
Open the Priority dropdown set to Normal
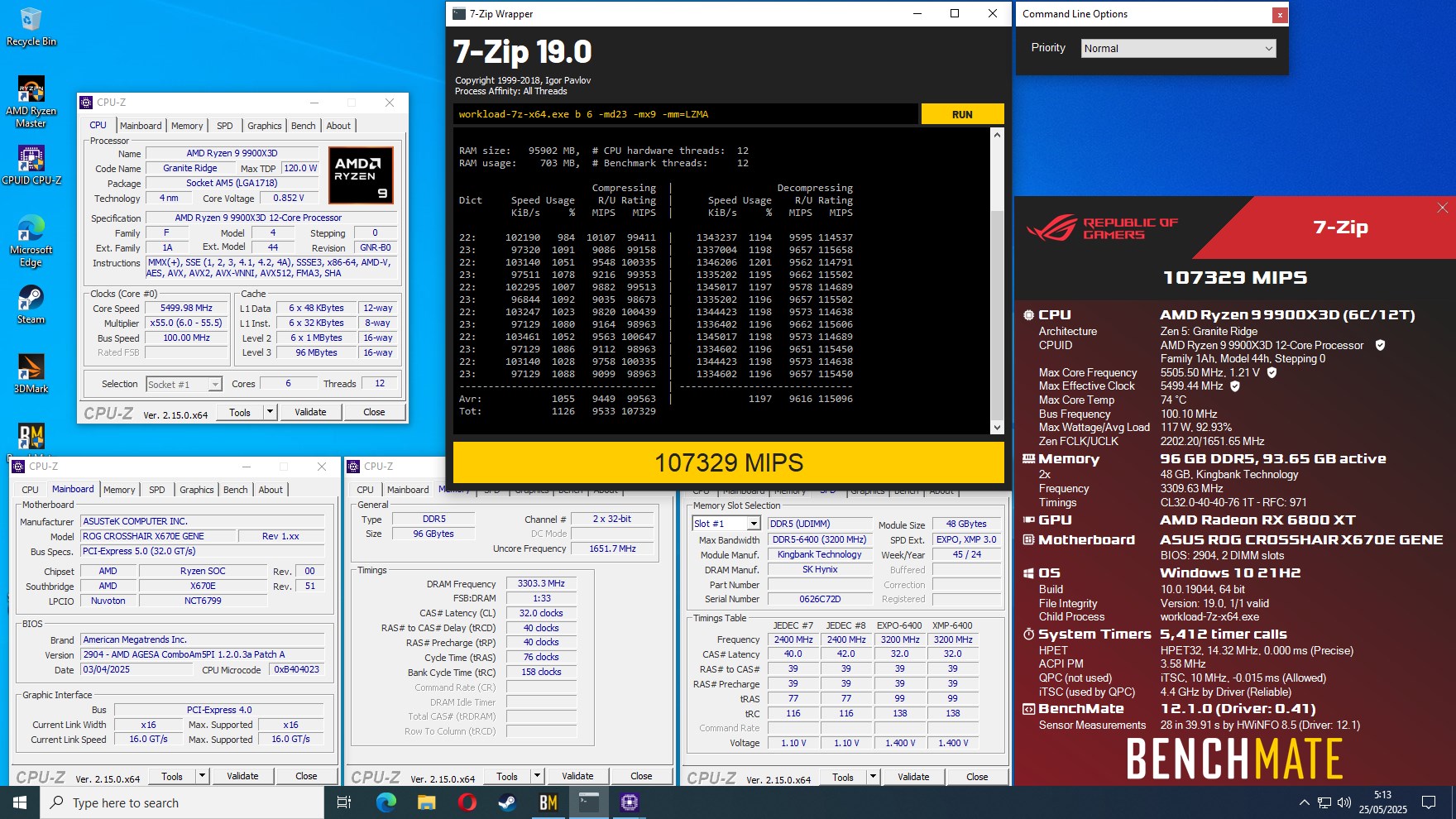pyautogui.click(x=1178, y=48)
